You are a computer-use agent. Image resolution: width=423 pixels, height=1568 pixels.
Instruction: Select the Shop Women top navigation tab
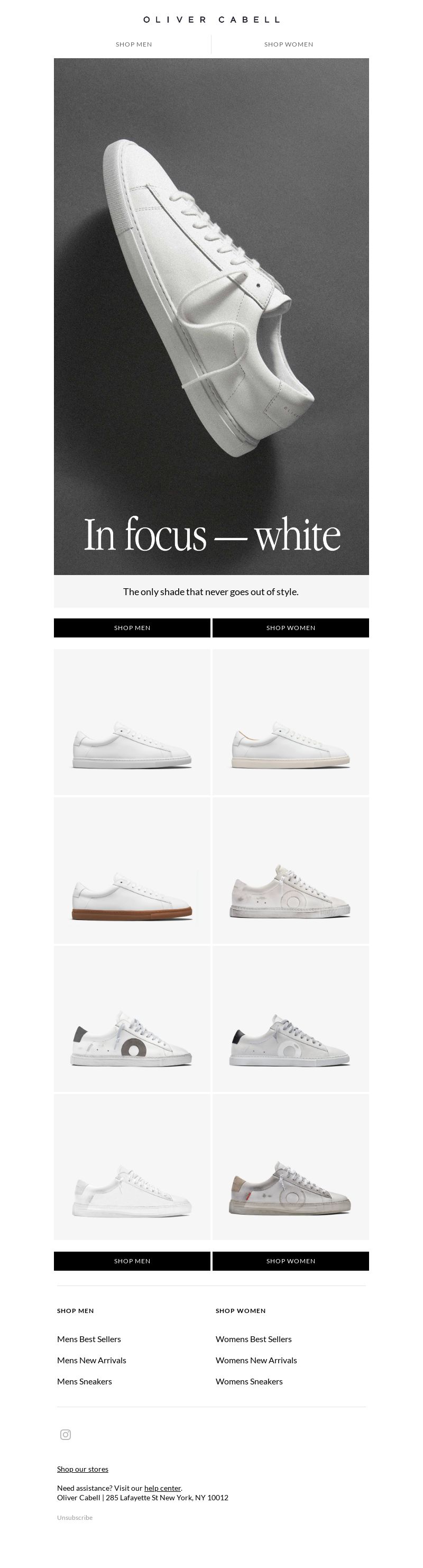289,44
